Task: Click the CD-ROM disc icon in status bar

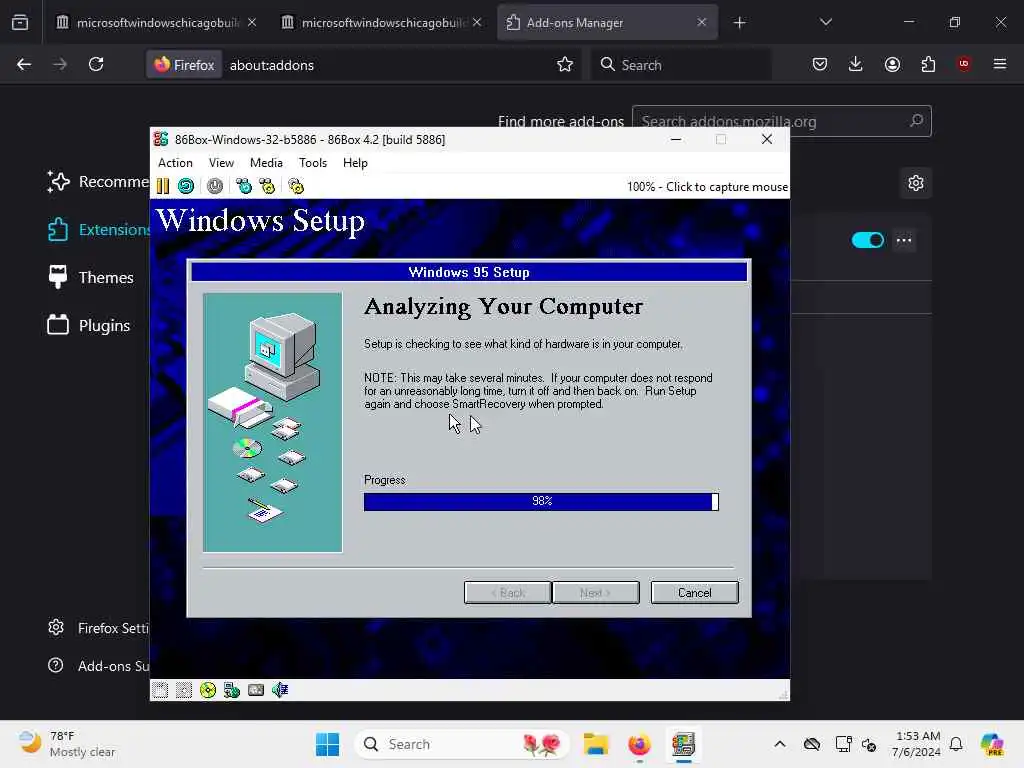Action: [x=208, y=690]
